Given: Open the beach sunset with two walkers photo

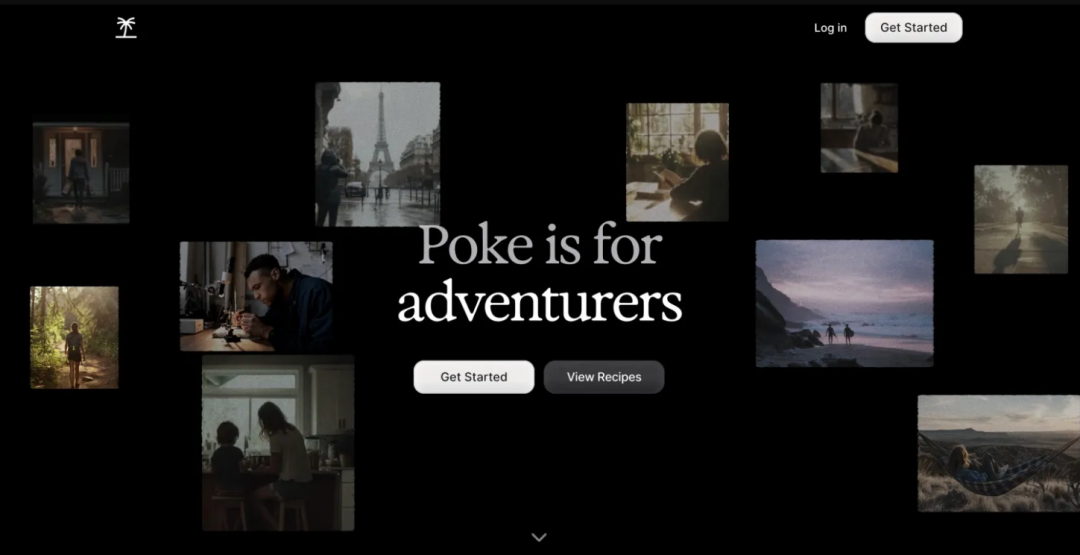Looking at the screenshot, I should pos(844,303).
